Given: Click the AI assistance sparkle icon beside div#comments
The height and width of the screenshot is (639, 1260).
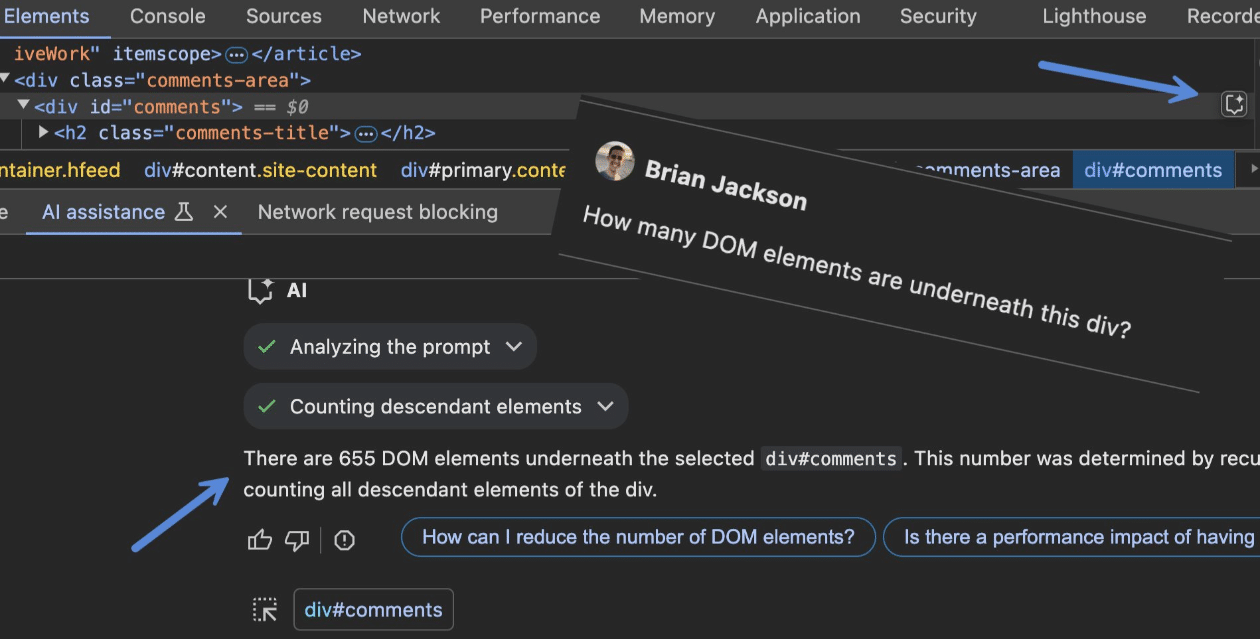Looking at the screenshot, I should click(x=1235, y=104).
